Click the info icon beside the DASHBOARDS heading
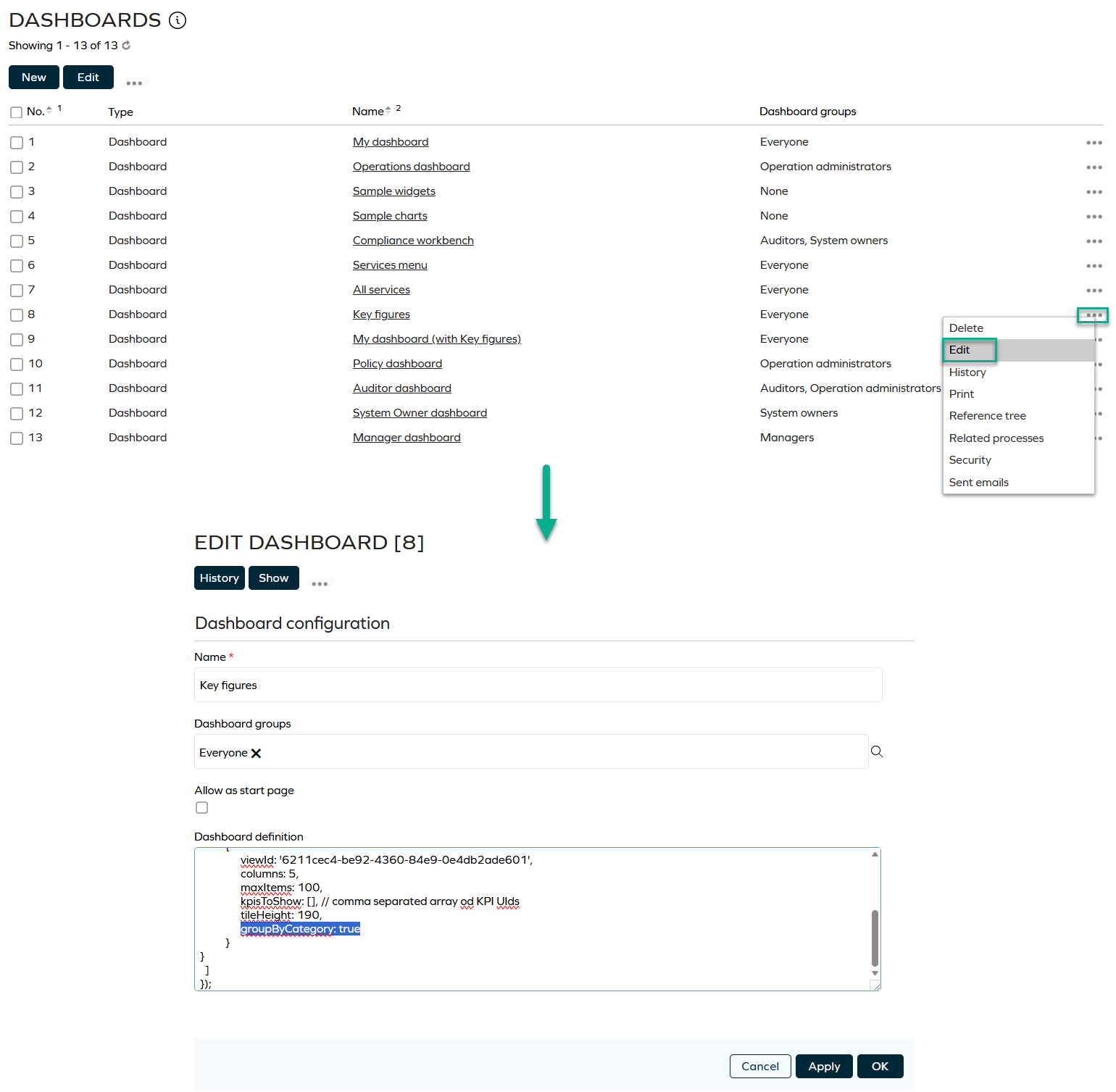The image size is (1116, 1092). (178, 20)
